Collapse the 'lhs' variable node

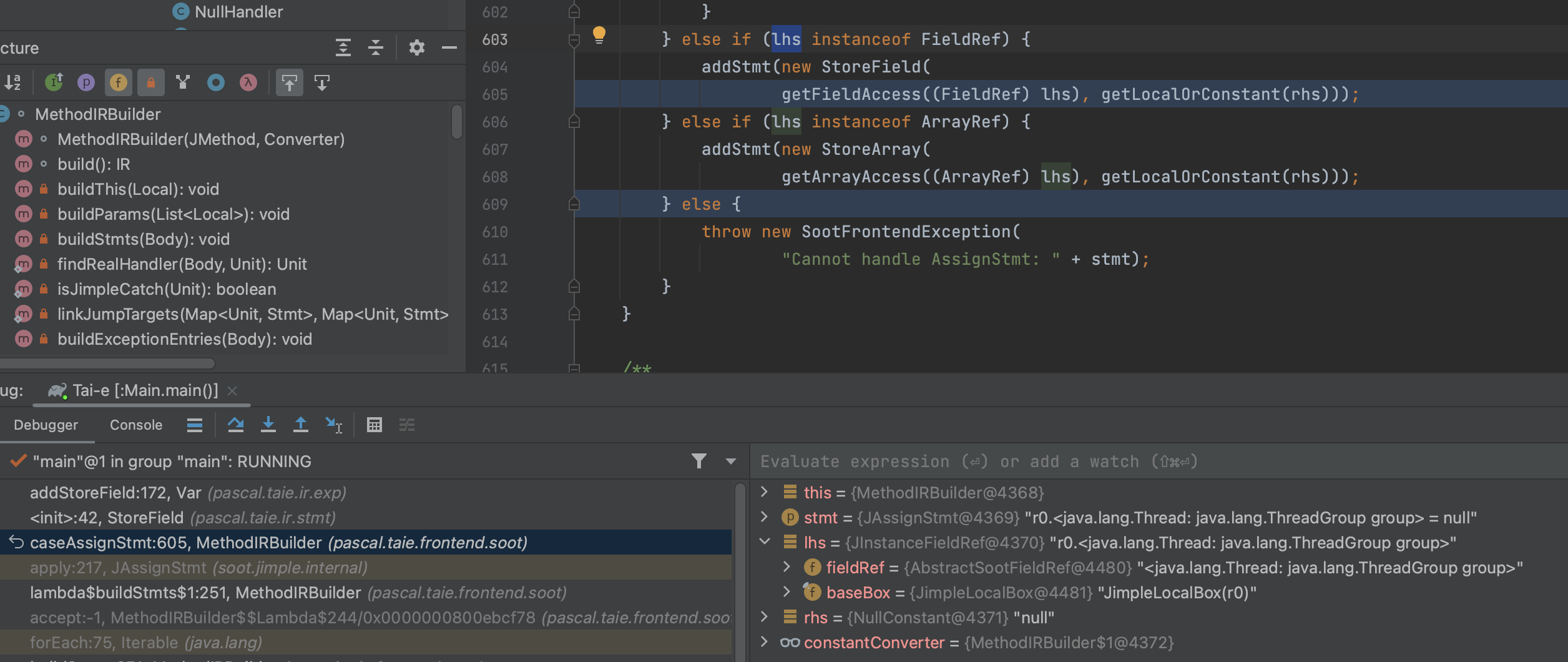click(764, 542)
